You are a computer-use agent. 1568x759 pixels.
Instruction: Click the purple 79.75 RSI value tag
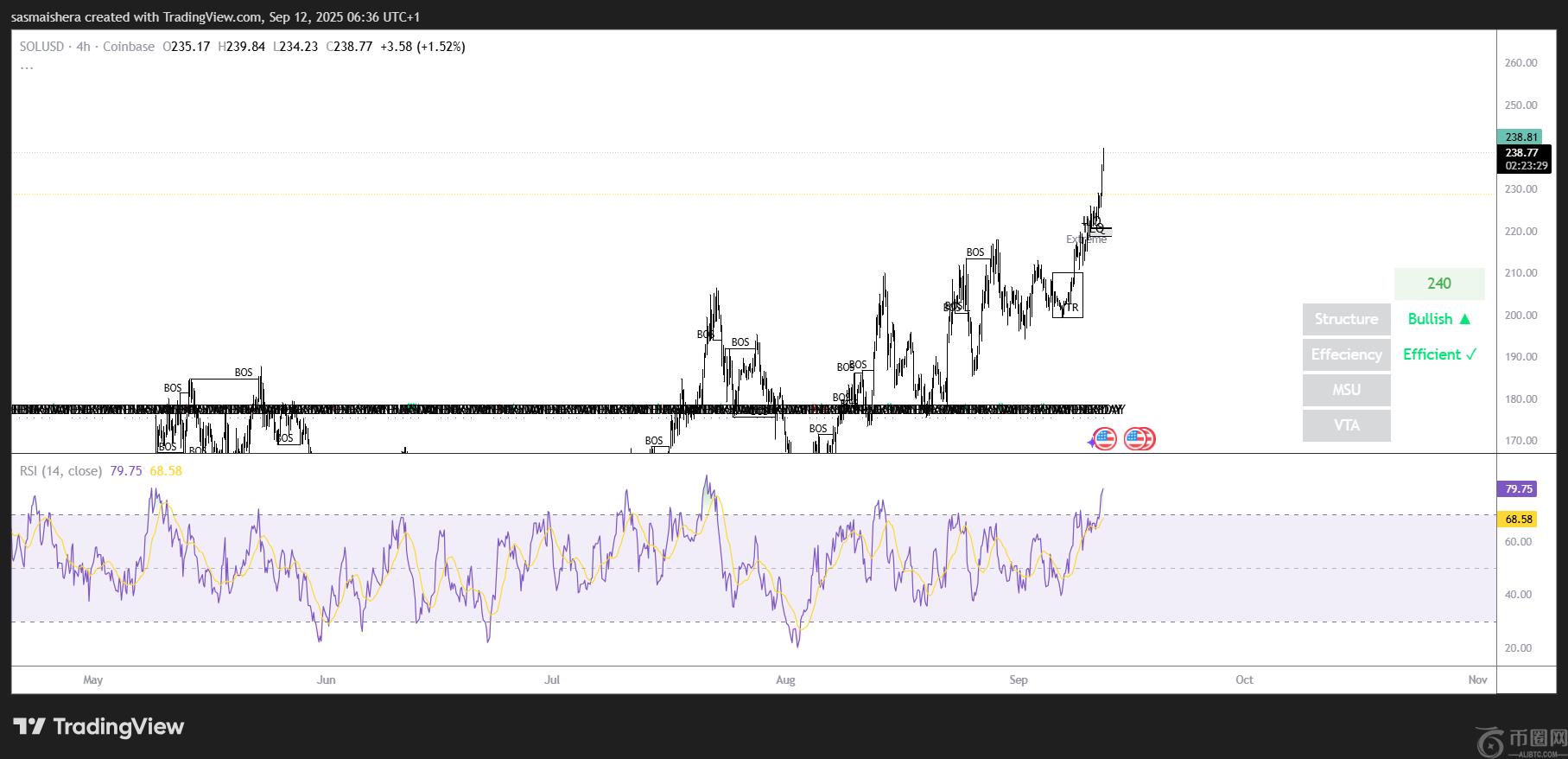[x=1518, y=489]
